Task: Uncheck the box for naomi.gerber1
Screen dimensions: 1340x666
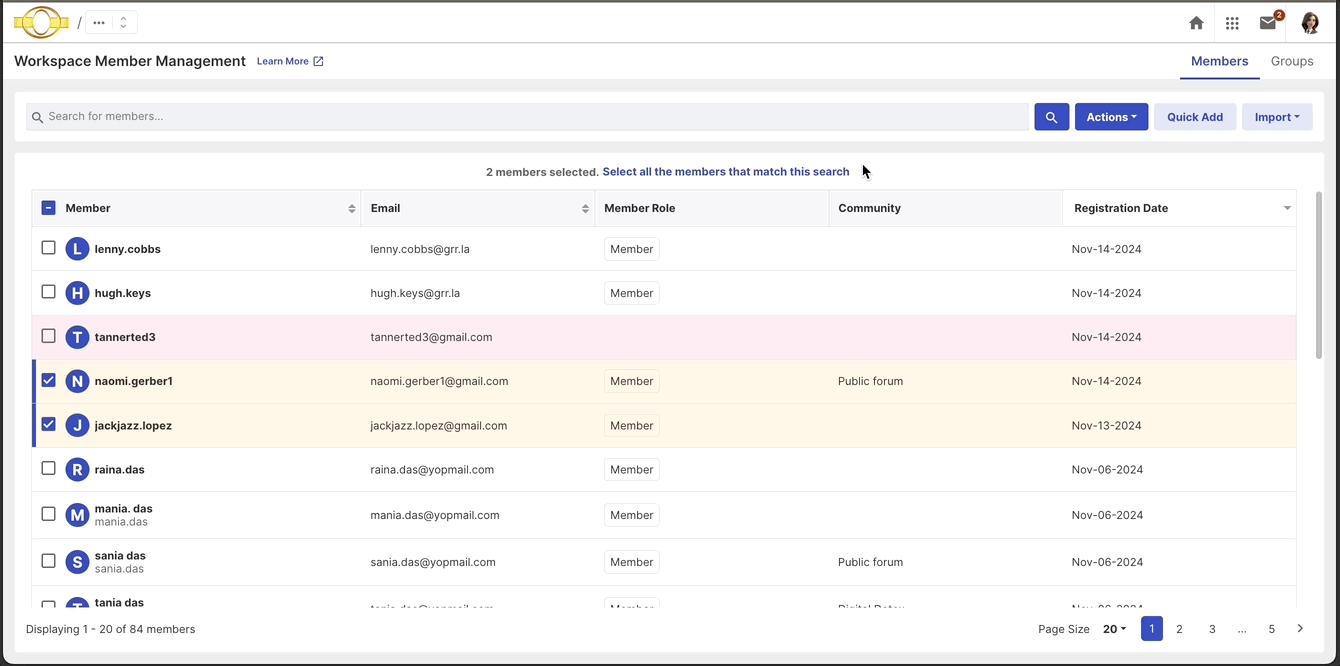Action: point(48,380)
